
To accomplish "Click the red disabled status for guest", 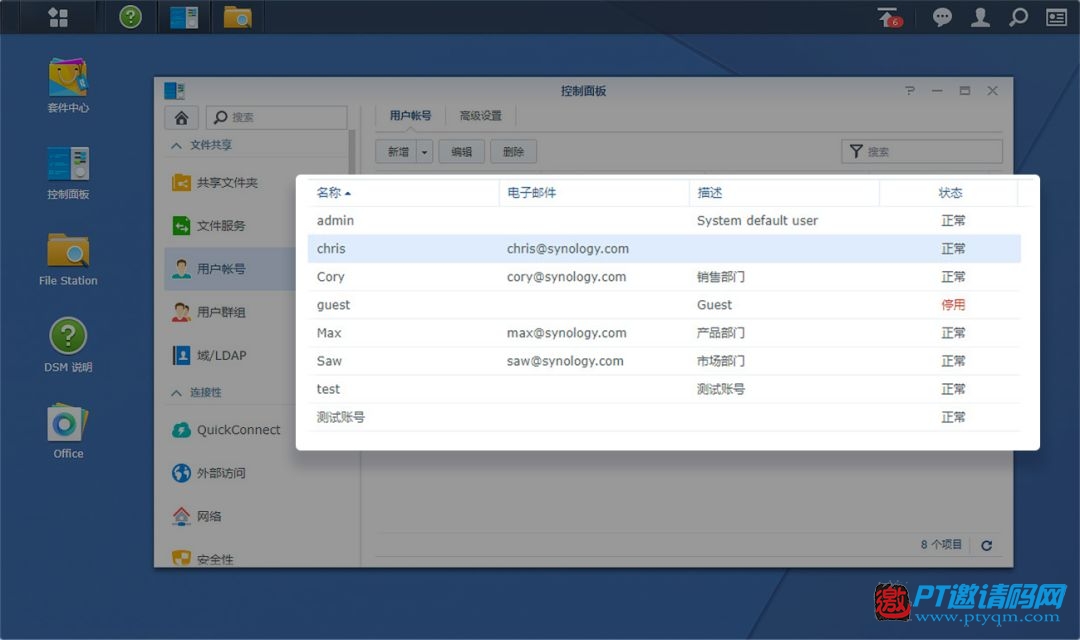I will pos(953,304).
